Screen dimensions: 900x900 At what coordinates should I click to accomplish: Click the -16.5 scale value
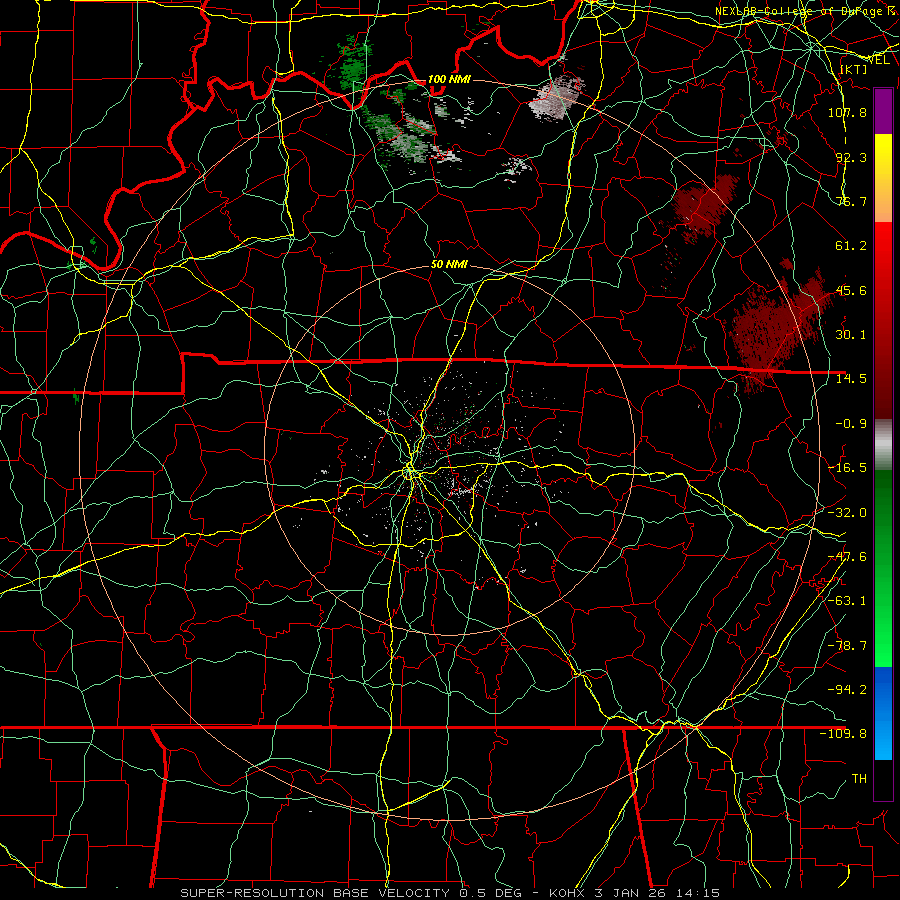(847, 468)
